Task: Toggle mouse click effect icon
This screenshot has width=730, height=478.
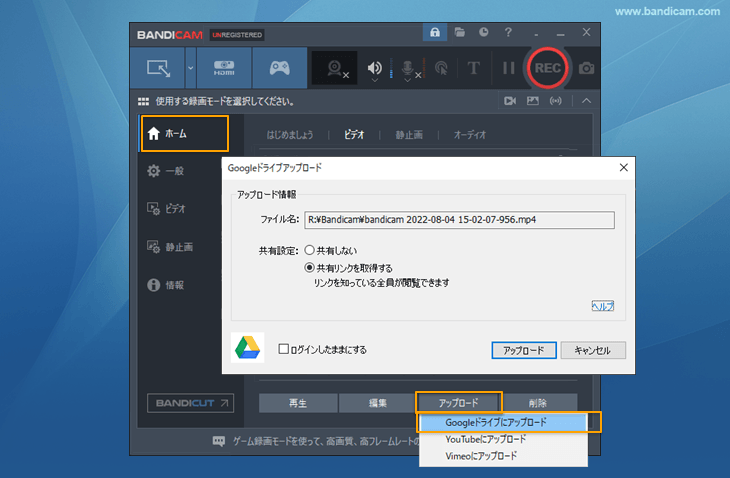Action: (441, 68)
